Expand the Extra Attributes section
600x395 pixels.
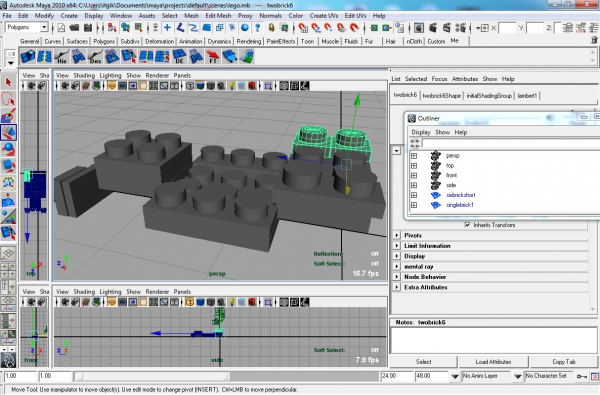coord(397,287)
